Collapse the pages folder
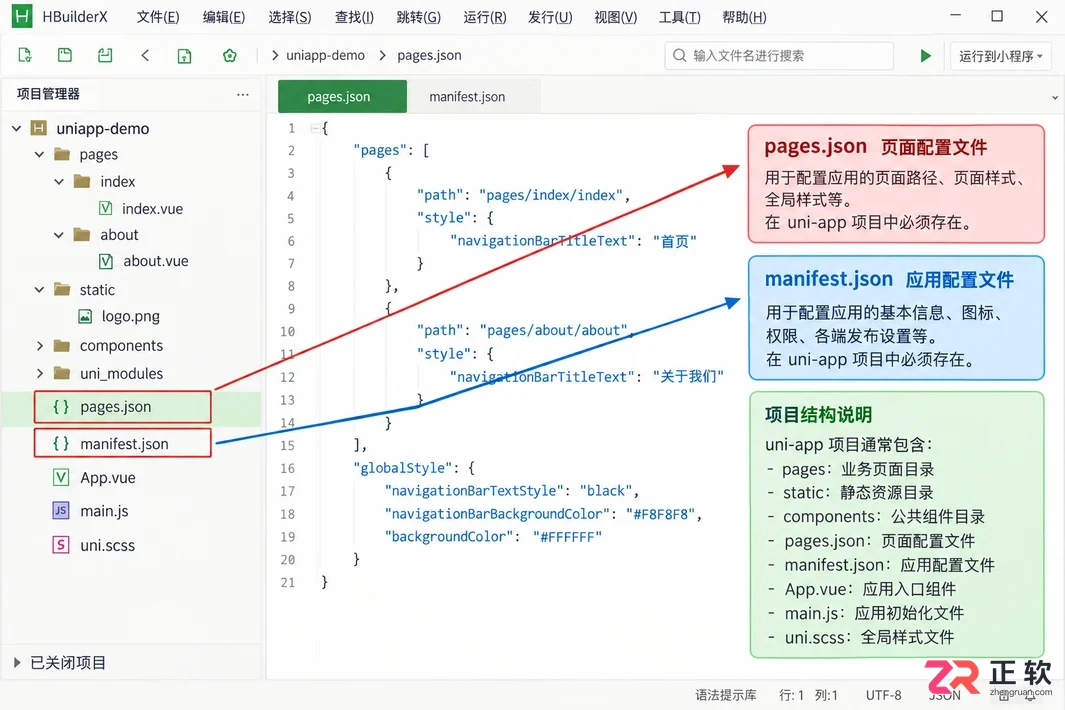Screen dimensions: 1065x710 39,154
